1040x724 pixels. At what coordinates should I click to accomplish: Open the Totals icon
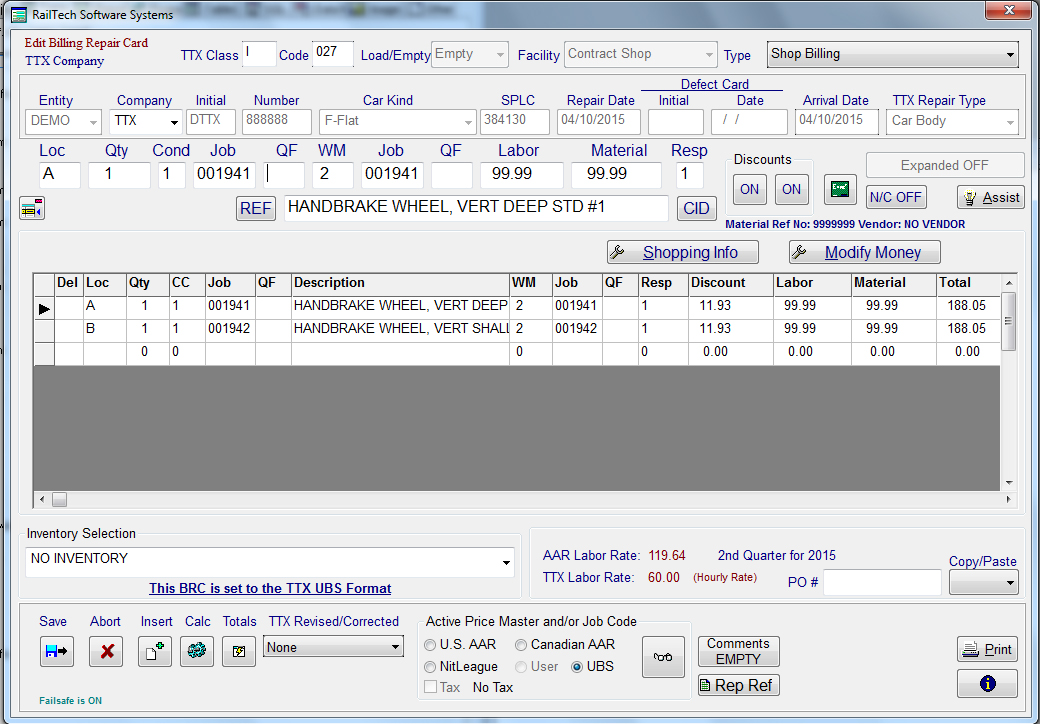(x=238, y=651)
